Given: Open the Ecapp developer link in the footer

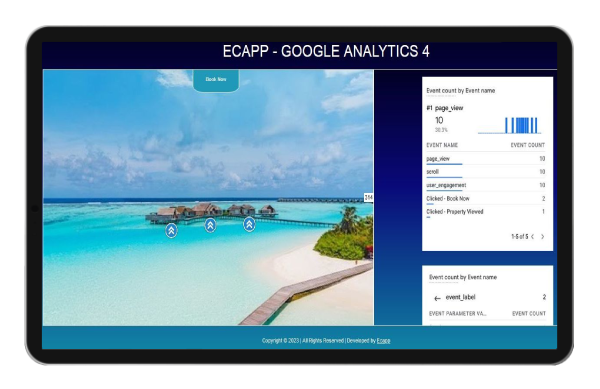Looking at the screenshot, I should pyautogui.click(x=383, y=340).
